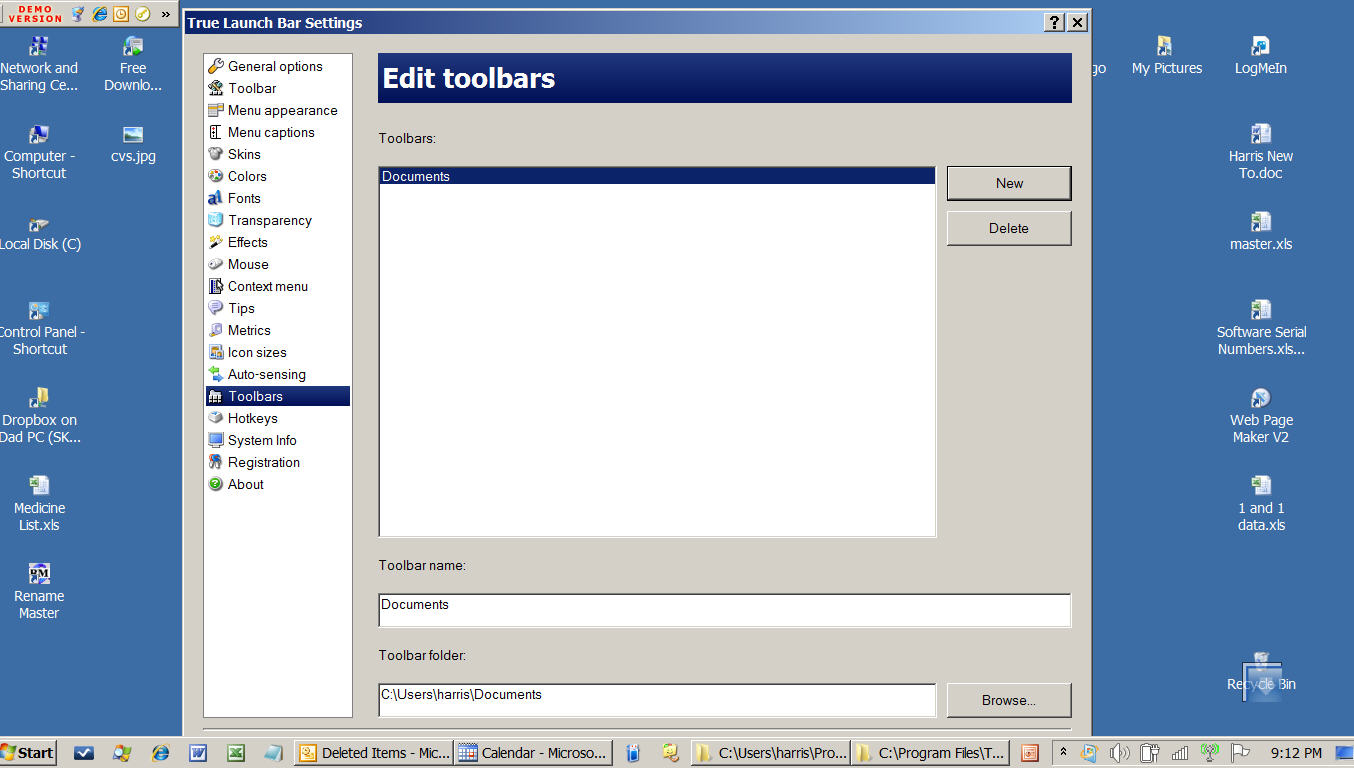Browse for a toolbar folder
Viewport: 1354px width, 768px height.
click(1008, 700)
